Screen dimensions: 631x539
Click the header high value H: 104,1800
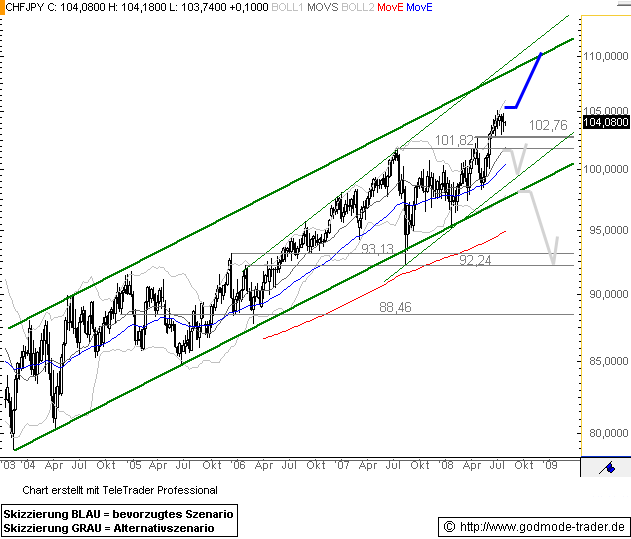(x=137, y=7)
